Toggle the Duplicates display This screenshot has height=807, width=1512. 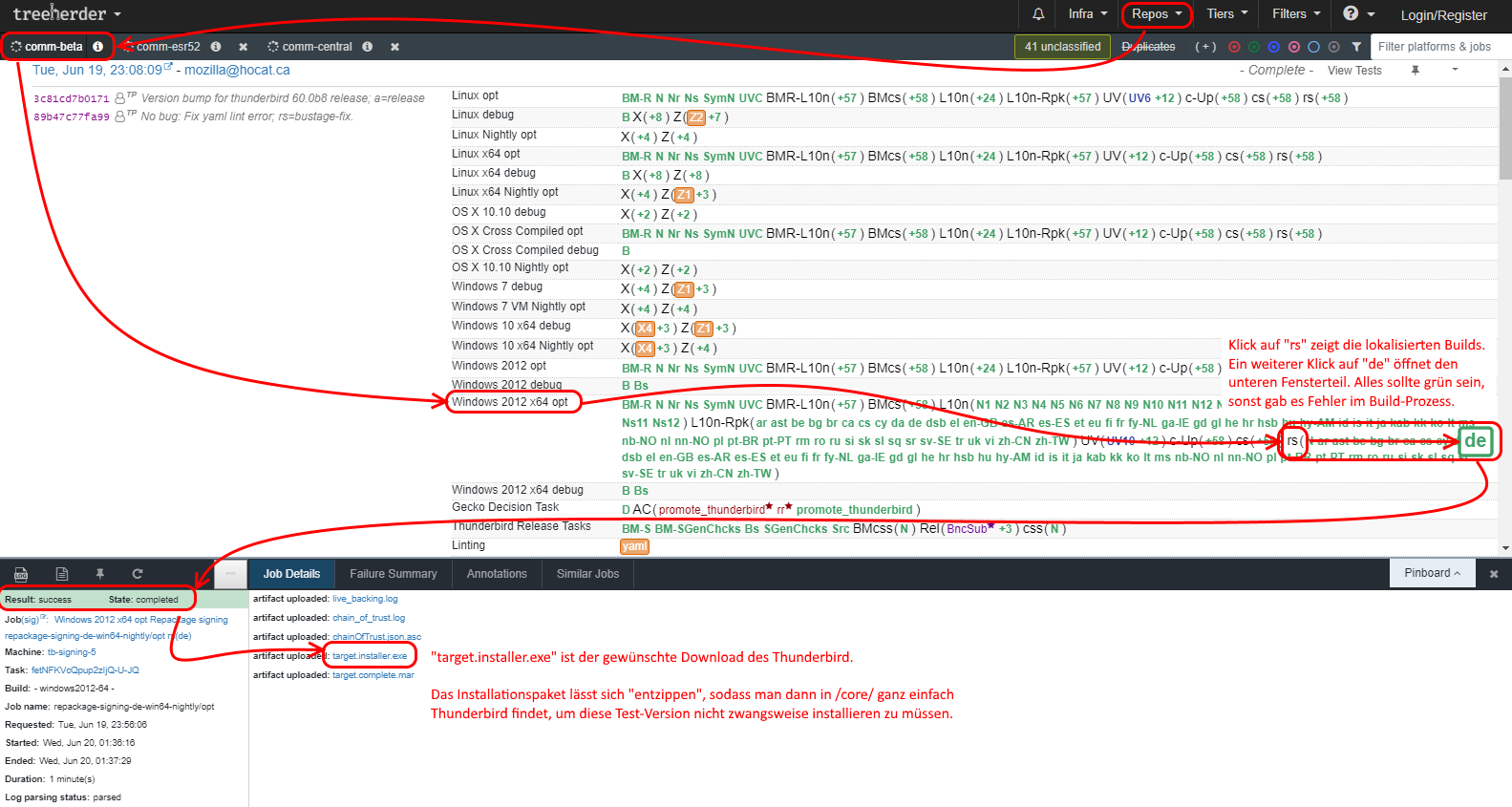click(1148, 47)
